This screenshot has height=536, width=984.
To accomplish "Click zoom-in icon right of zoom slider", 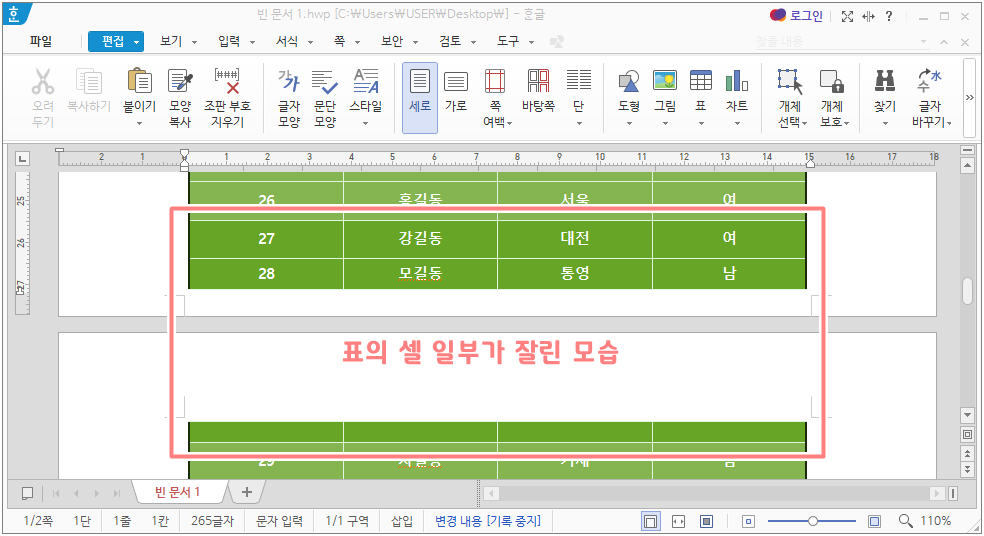I will 874,521.
